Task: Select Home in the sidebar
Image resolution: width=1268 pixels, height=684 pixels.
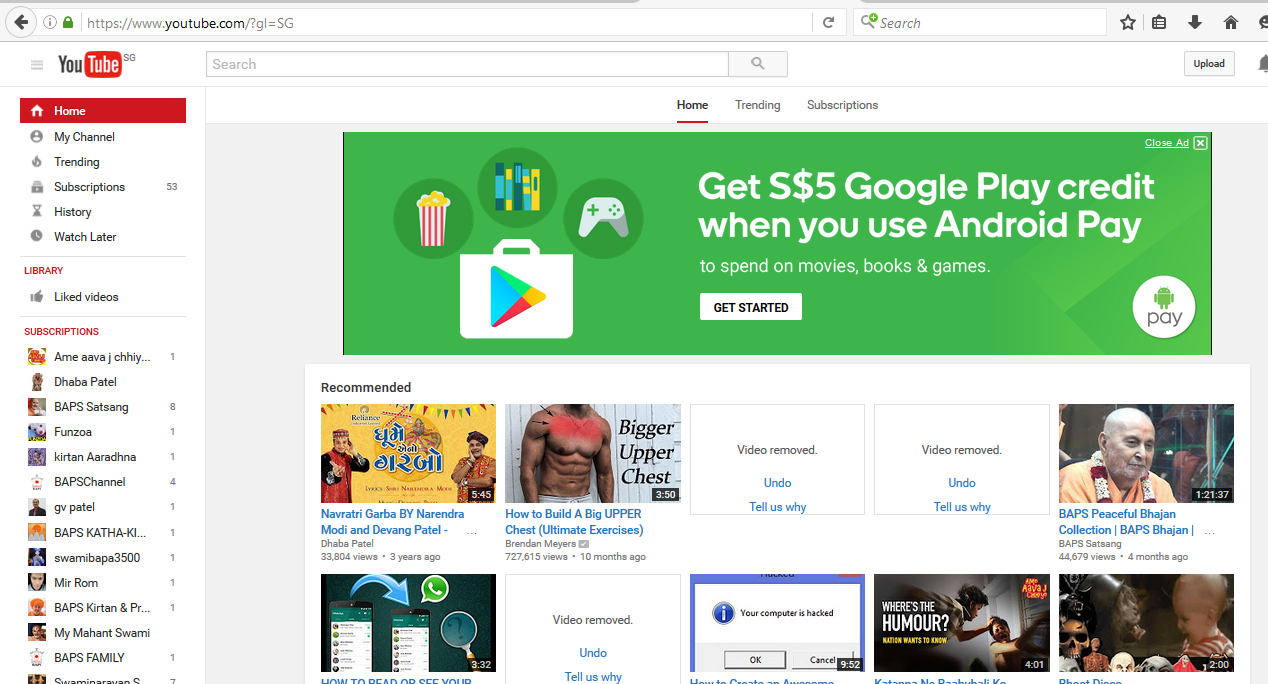Action: (103, 111)
